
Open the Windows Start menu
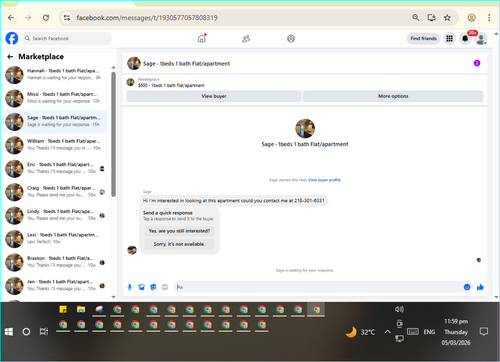coord(9,332)
